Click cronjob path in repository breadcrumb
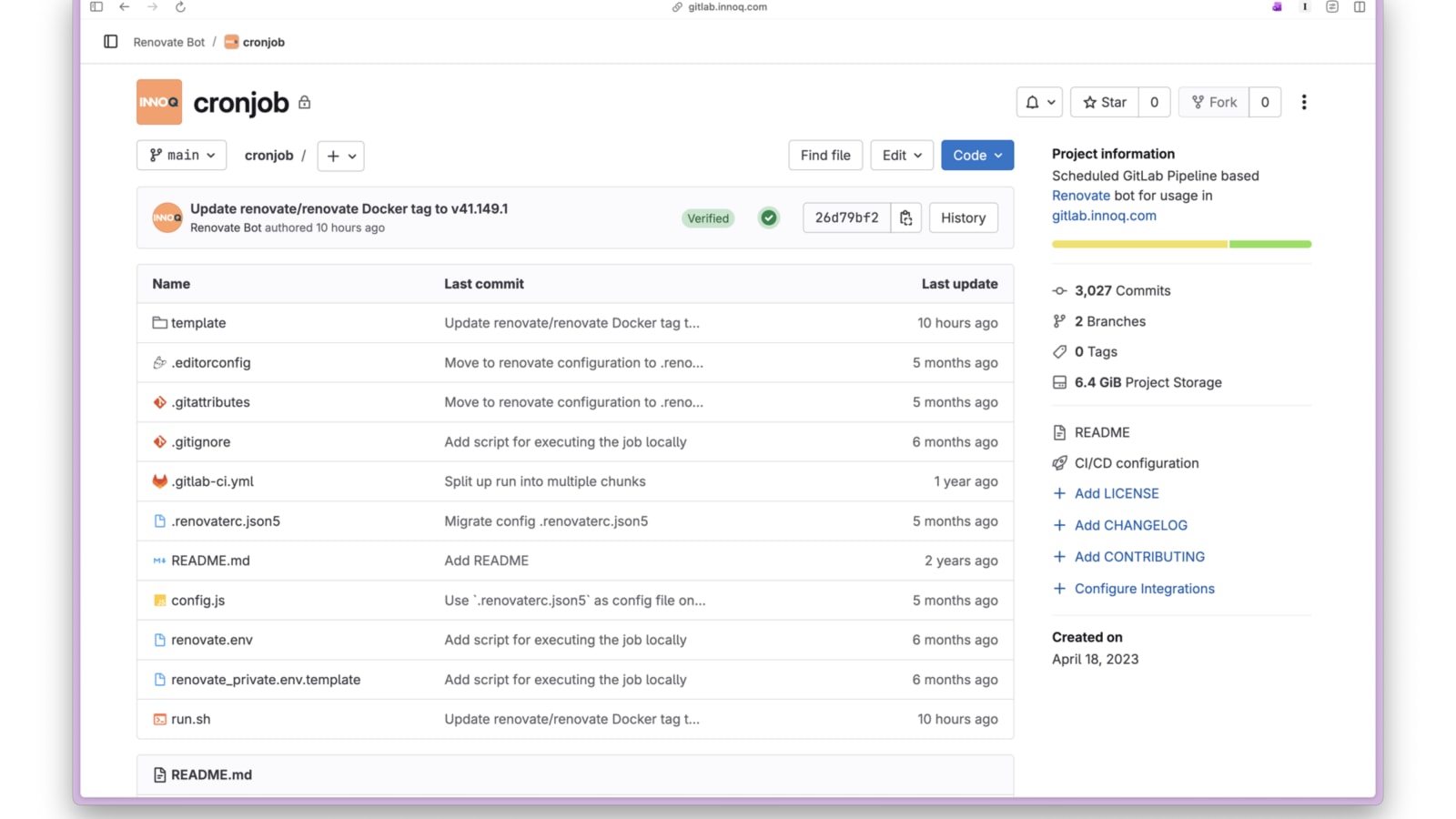This screenshot has height=819, width=1456. [x=268, y=156]
